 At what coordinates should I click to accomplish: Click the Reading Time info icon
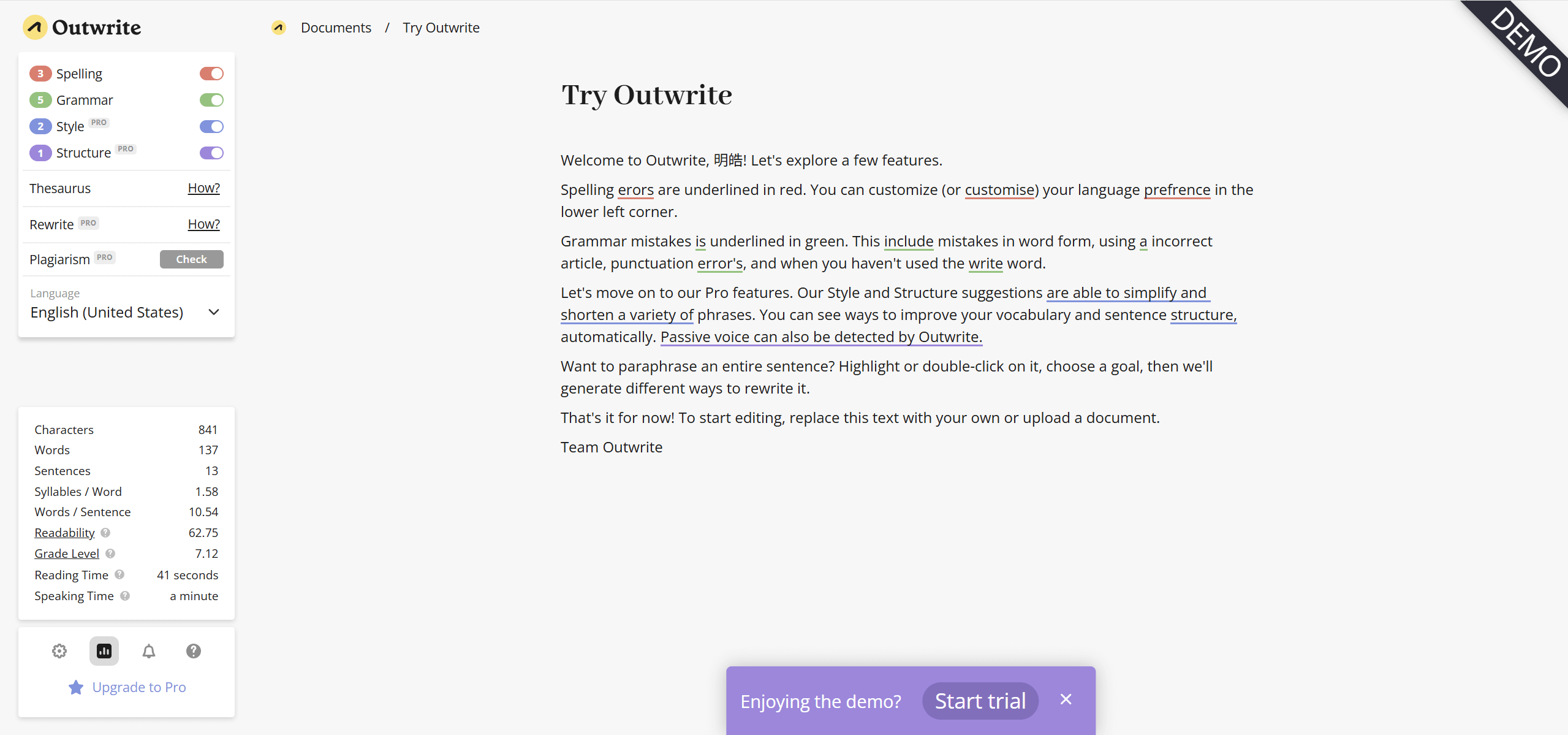pos(119,575)
